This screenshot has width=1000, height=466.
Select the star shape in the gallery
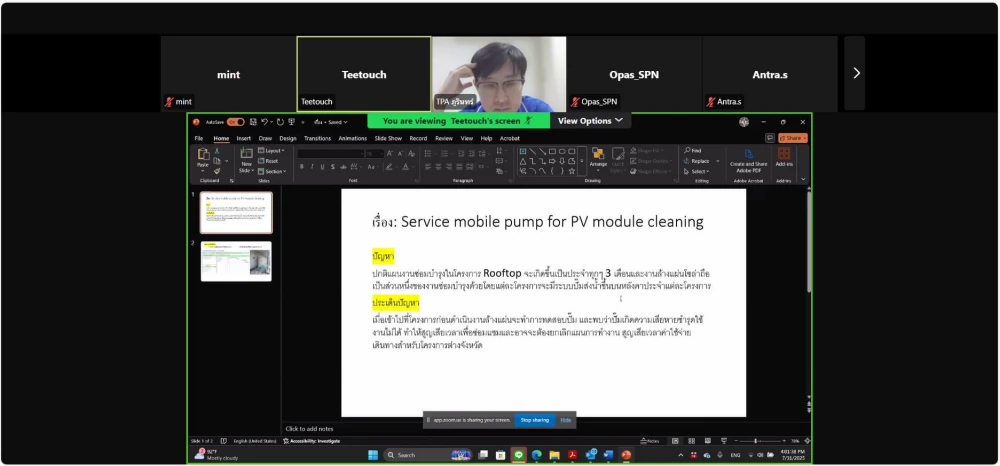pos(572,171)
